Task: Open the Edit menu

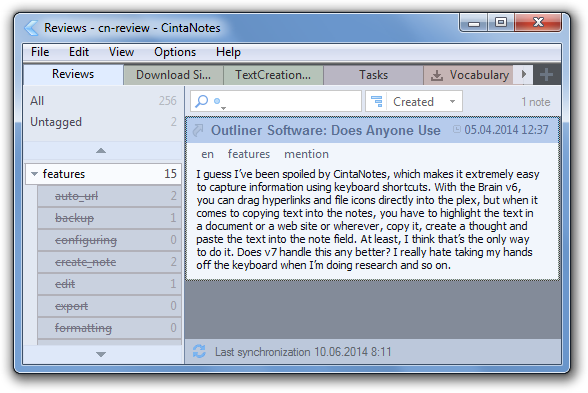Action: point(79,52)
